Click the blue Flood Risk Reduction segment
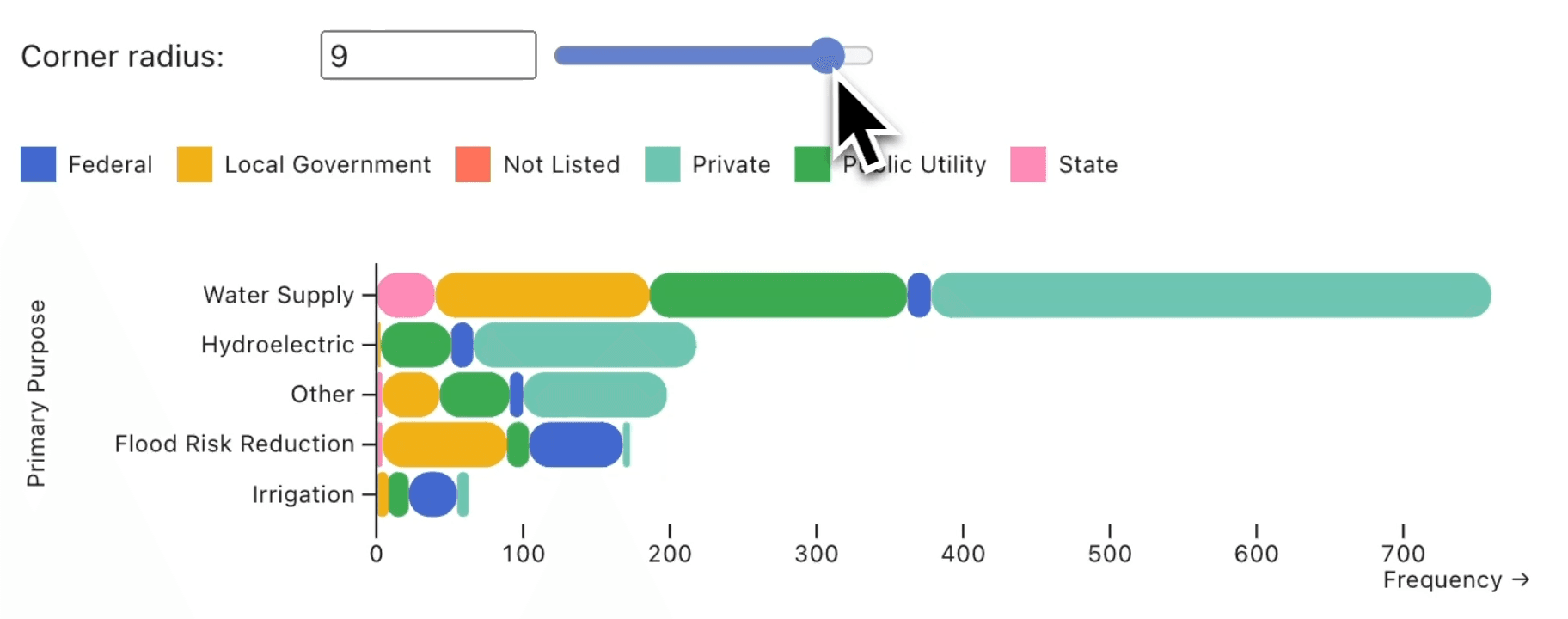Viewport: 1568px width, 619px height. pyautogui.click(x=575, y=444)
